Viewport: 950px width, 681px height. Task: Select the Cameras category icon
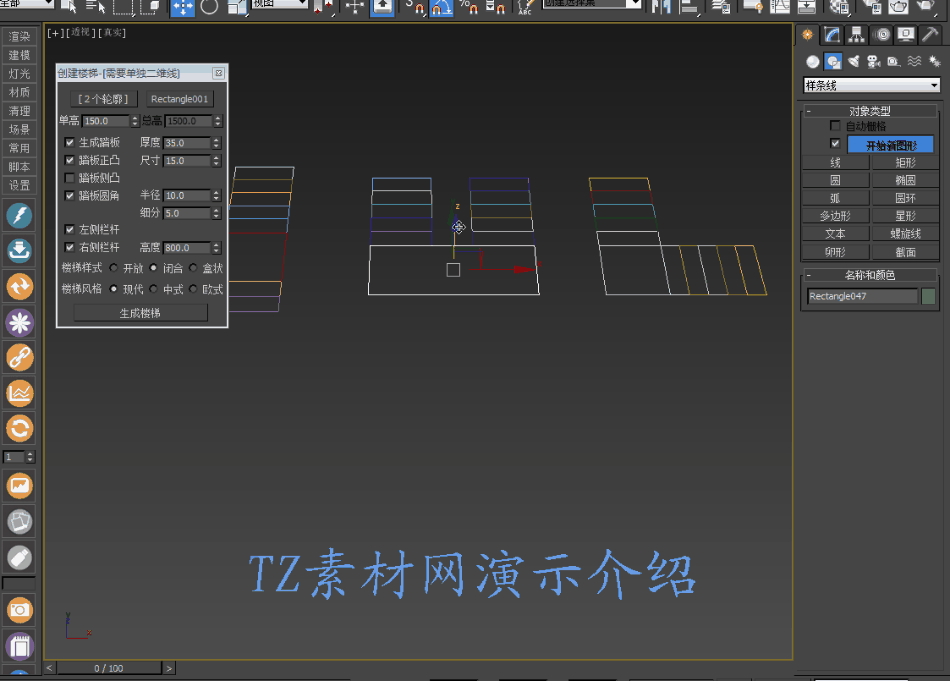(x=873, y=62)
